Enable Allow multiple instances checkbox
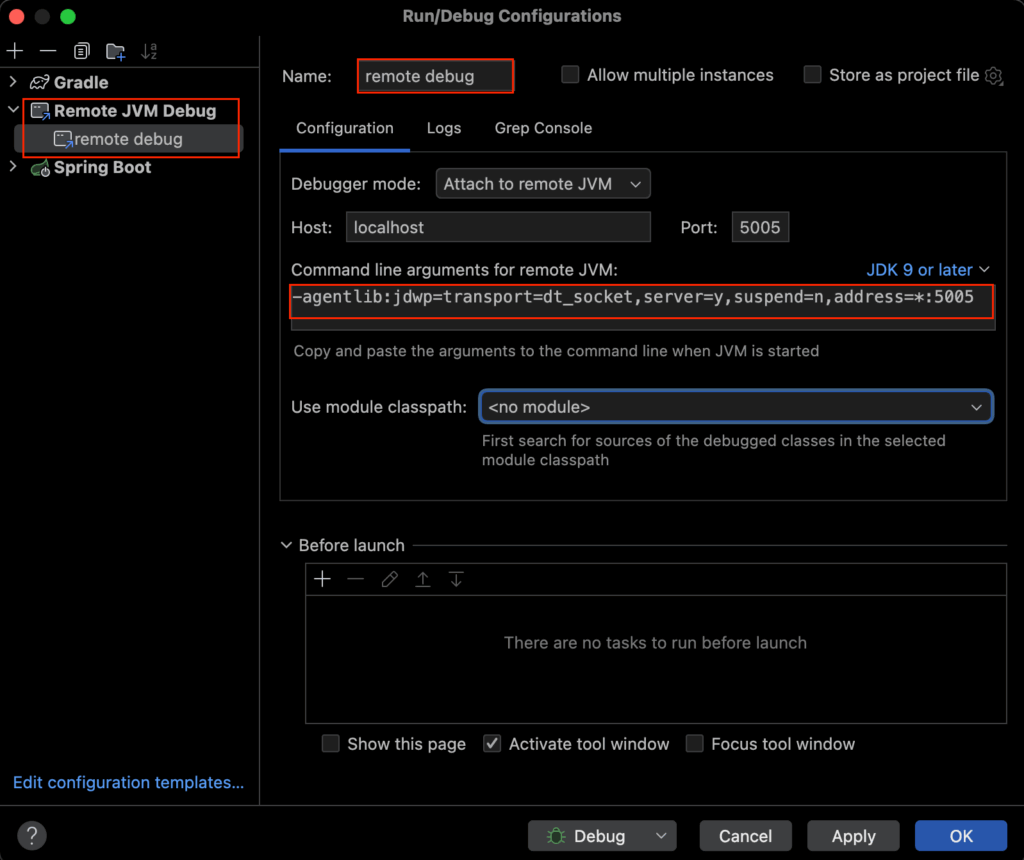The image size is (1024, 860). 570,74
